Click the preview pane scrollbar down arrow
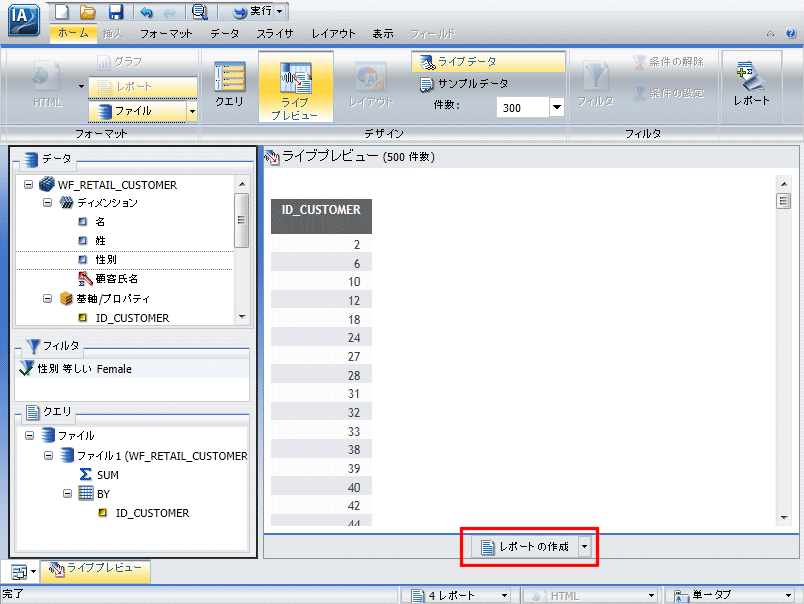Viewport: 804px width, 604px height. coord(784,518)
